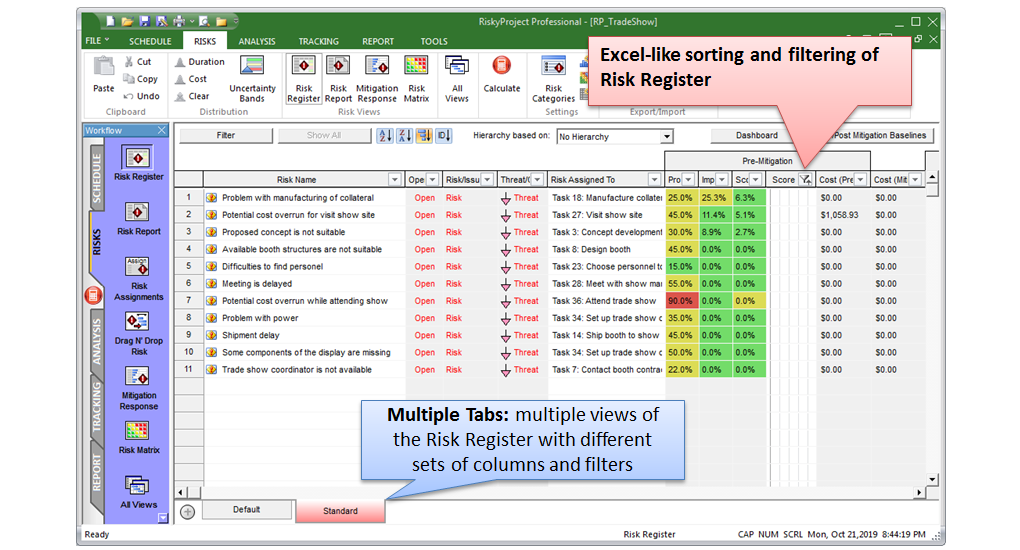Sort the register by ID
The image size is (1020, 550).
[444, 135]
